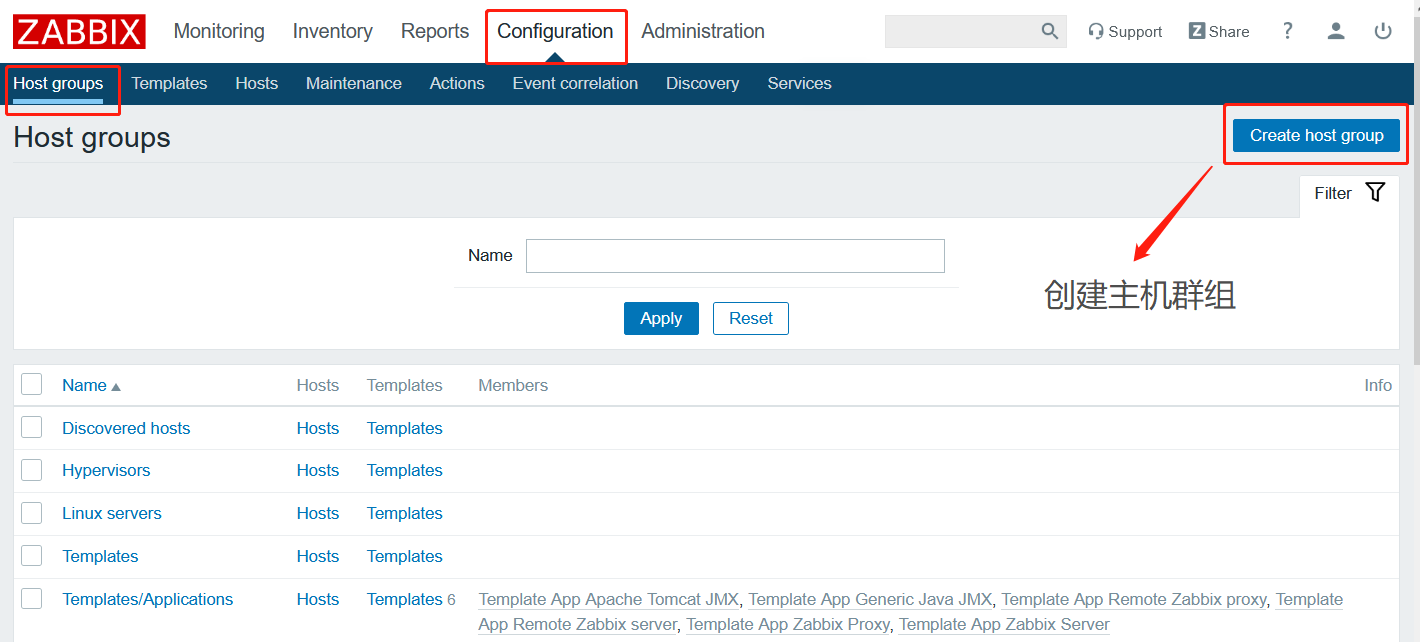Image resolution: width=1420 pixels, height=642 pixels.
Task: Click the Zabbix logo
Action: [78, 31]
